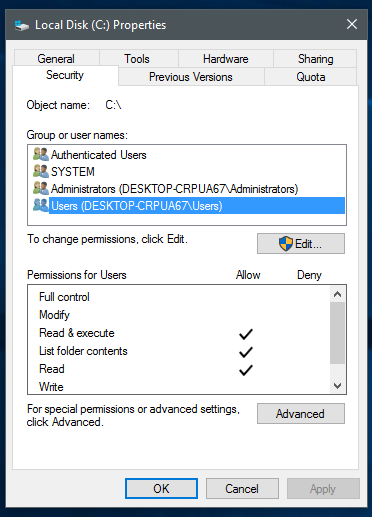Click the UAC shield icon on Edit

pos(286,244)
